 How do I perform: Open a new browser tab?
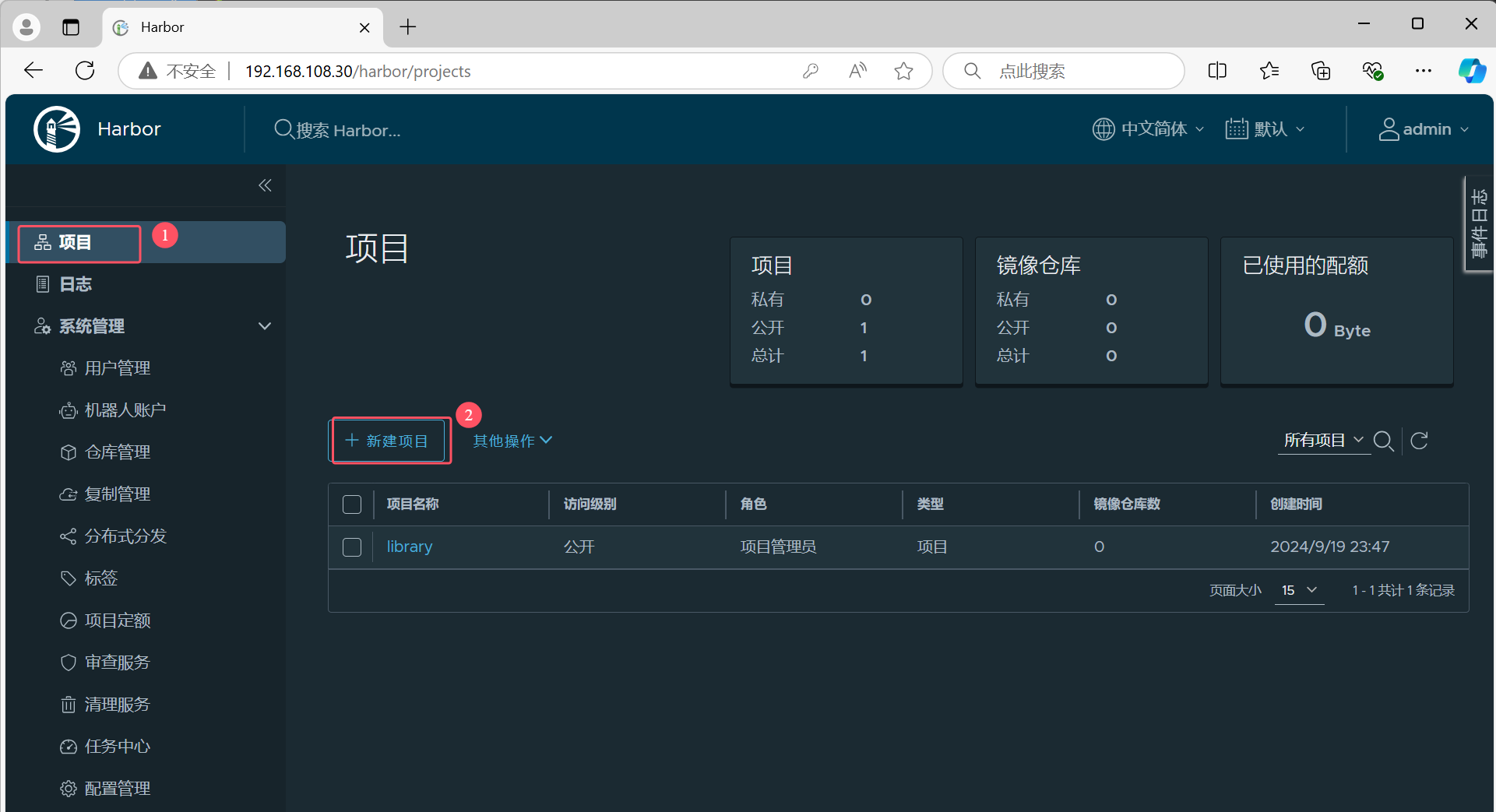click(408, 27)
